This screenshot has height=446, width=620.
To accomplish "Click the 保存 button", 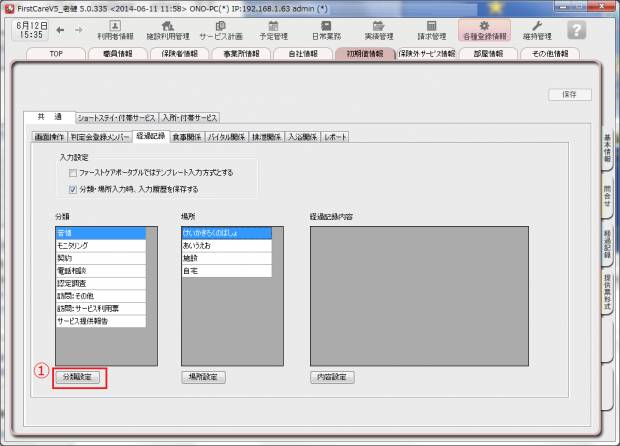I will [x=568, y=94].
